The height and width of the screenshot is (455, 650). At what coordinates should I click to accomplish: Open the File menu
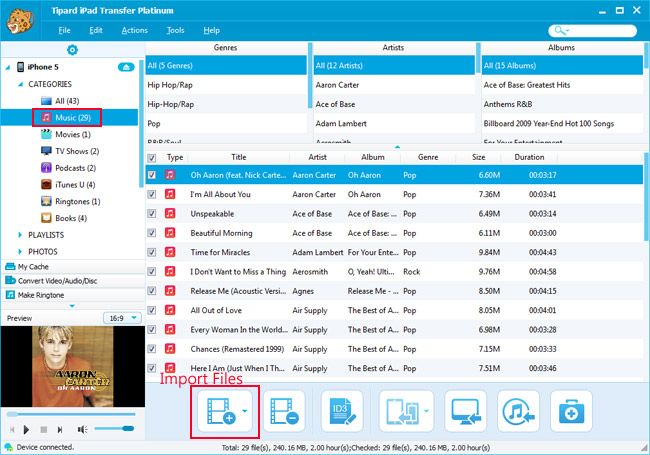click(x=64, y=30)
